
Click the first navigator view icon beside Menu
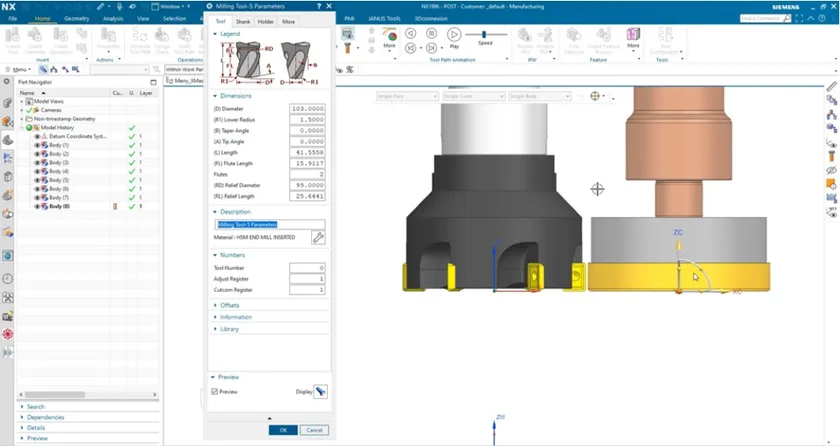[43, 69]
